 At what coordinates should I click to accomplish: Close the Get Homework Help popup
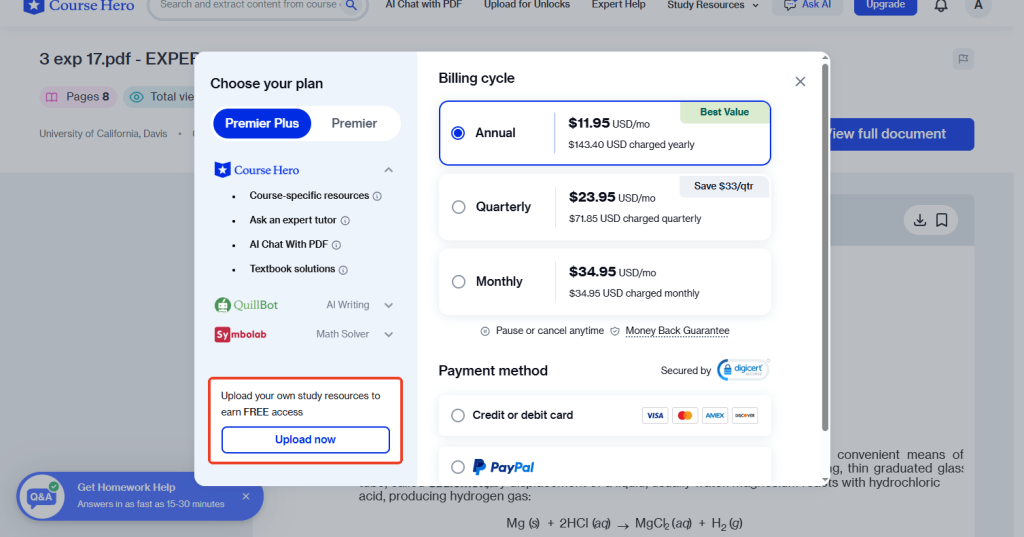click(246, 496)
